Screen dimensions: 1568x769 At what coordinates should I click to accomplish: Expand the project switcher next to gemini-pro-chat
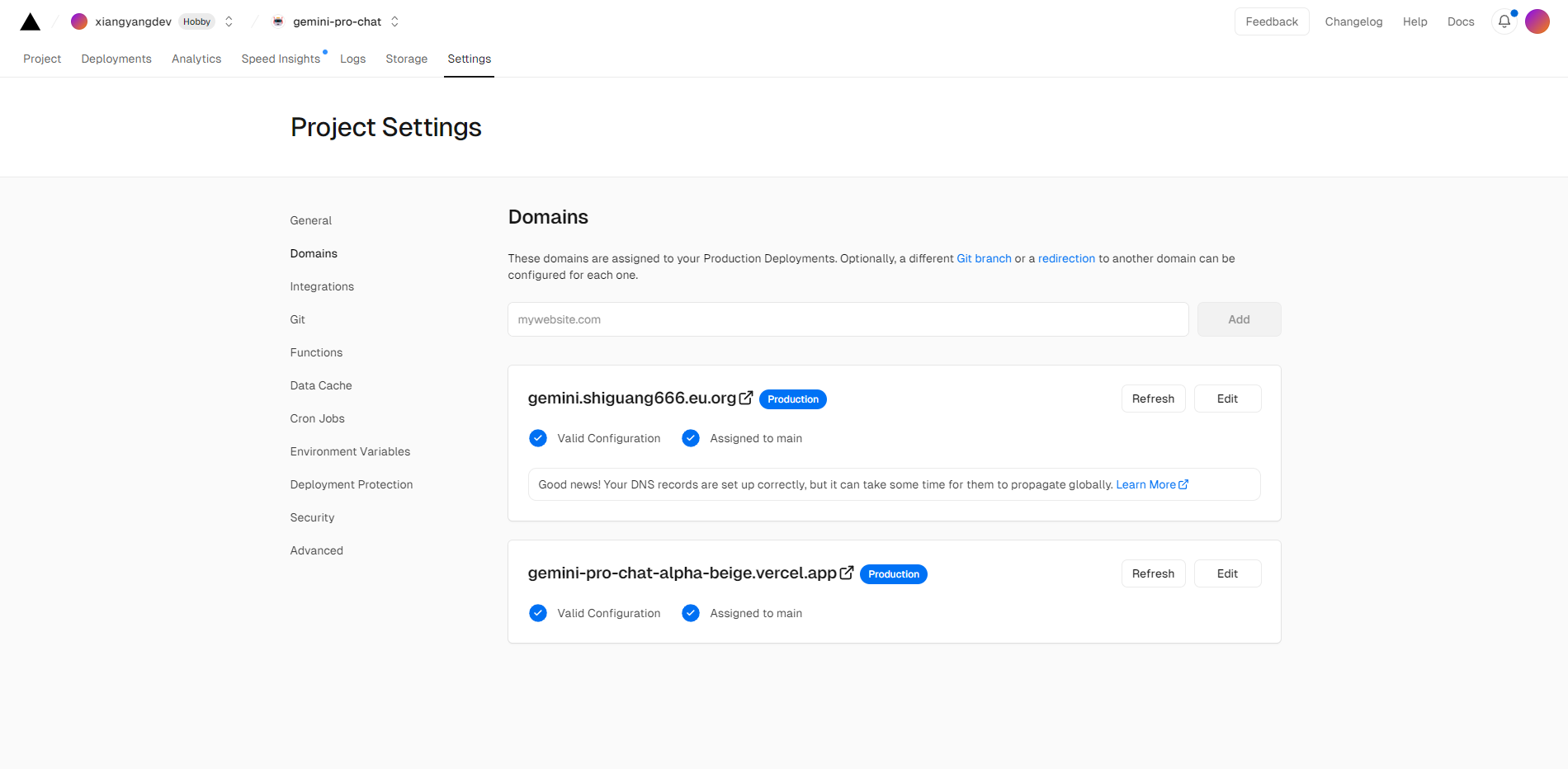(395, 21)
